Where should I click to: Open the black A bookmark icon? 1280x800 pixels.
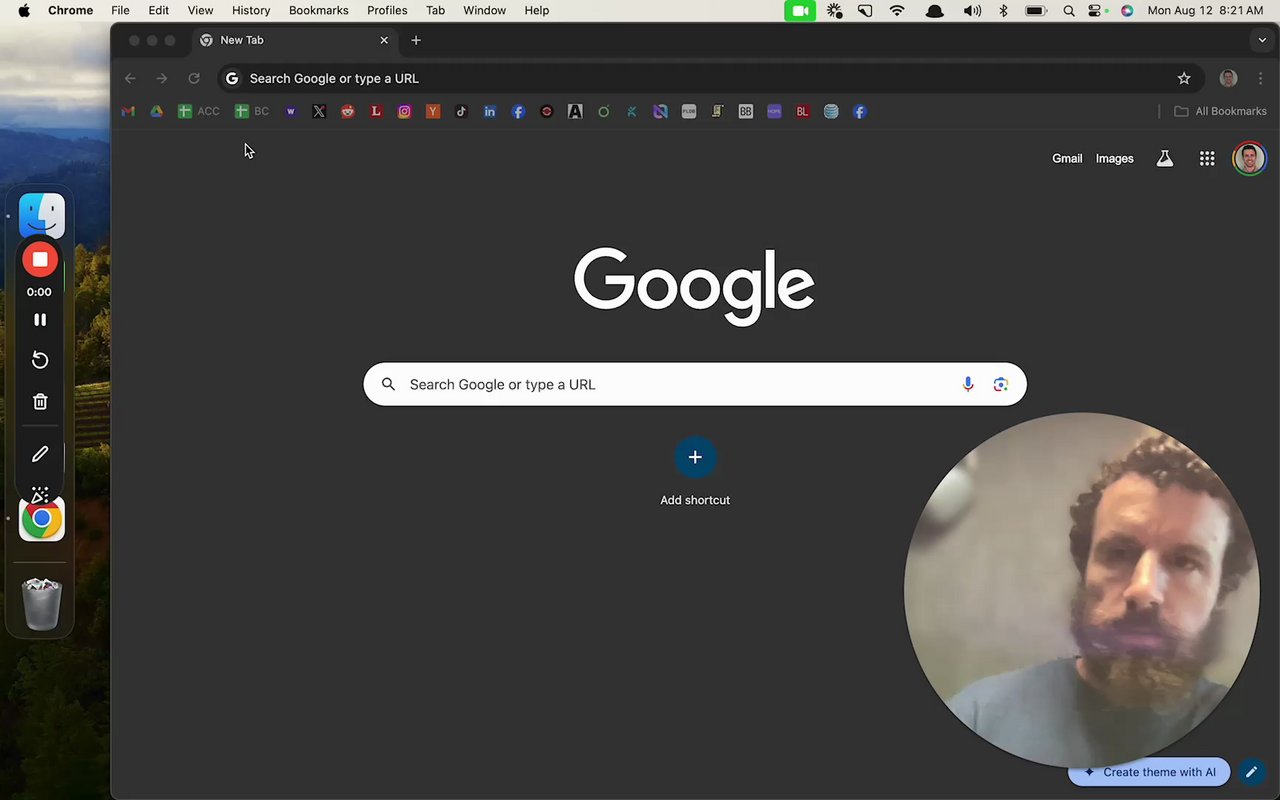click(x=575, y=112)
